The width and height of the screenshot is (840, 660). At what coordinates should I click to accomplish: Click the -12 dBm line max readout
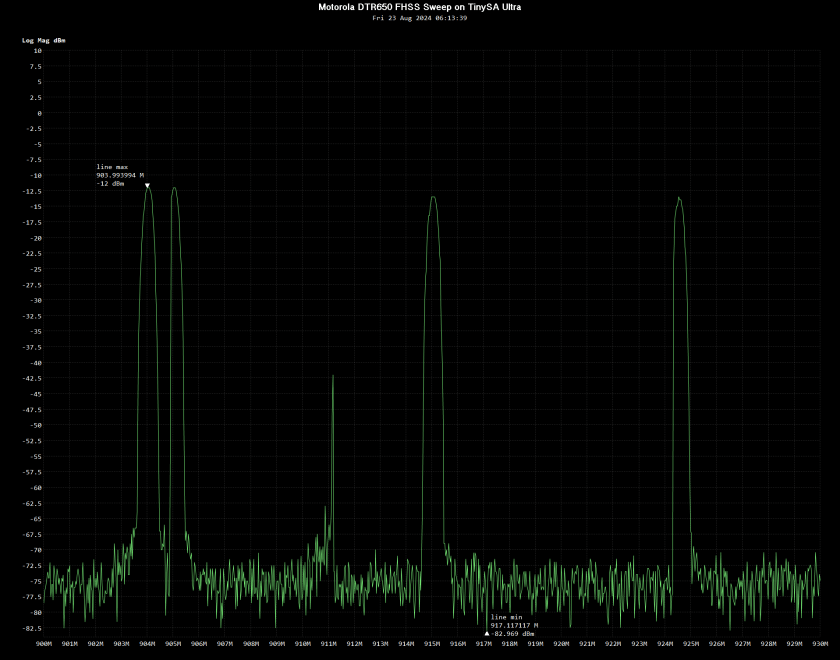(x=110, y=184)
